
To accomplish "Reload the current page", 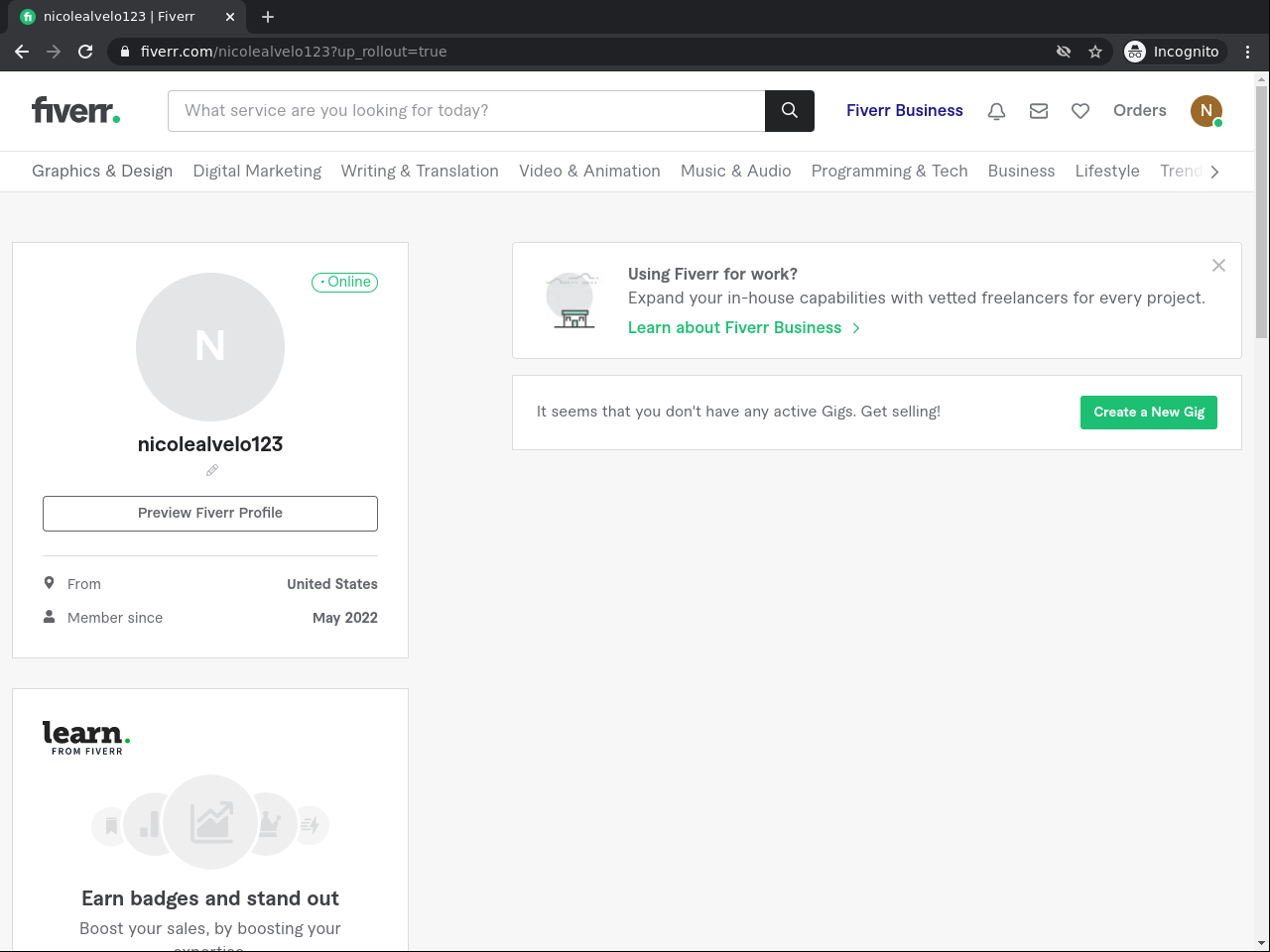I will click(85, 52).
